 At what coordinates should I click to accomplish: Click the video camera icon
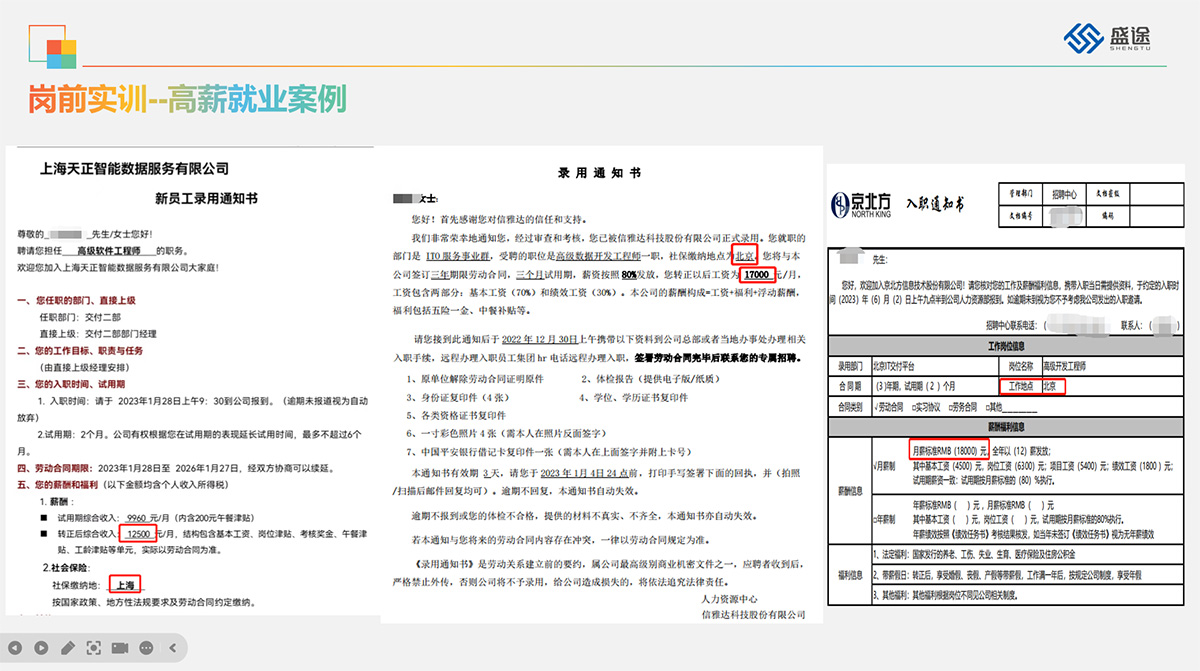[x=120, y=648]
